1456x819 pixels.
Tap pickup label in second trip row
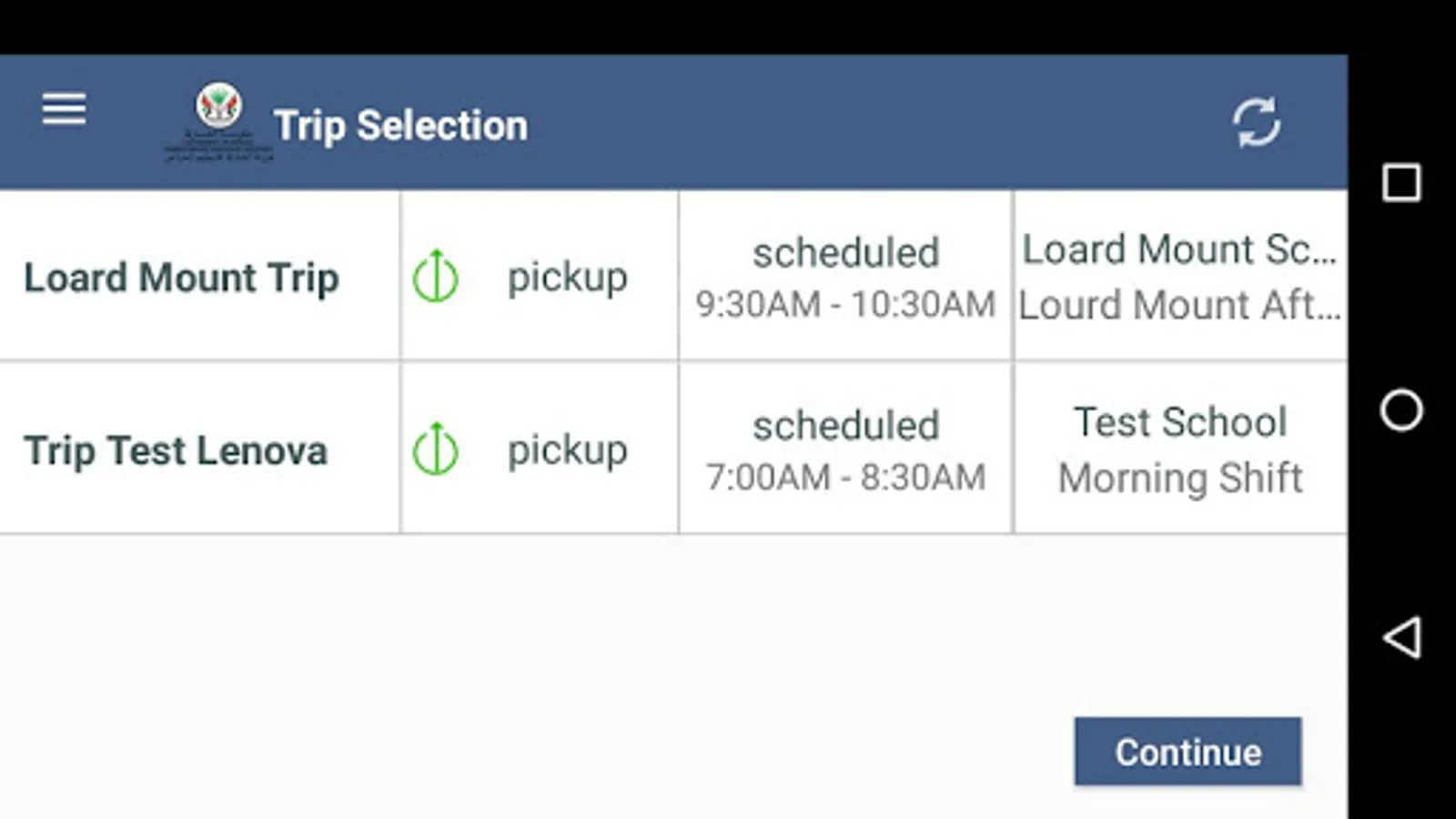coord(567,450)
